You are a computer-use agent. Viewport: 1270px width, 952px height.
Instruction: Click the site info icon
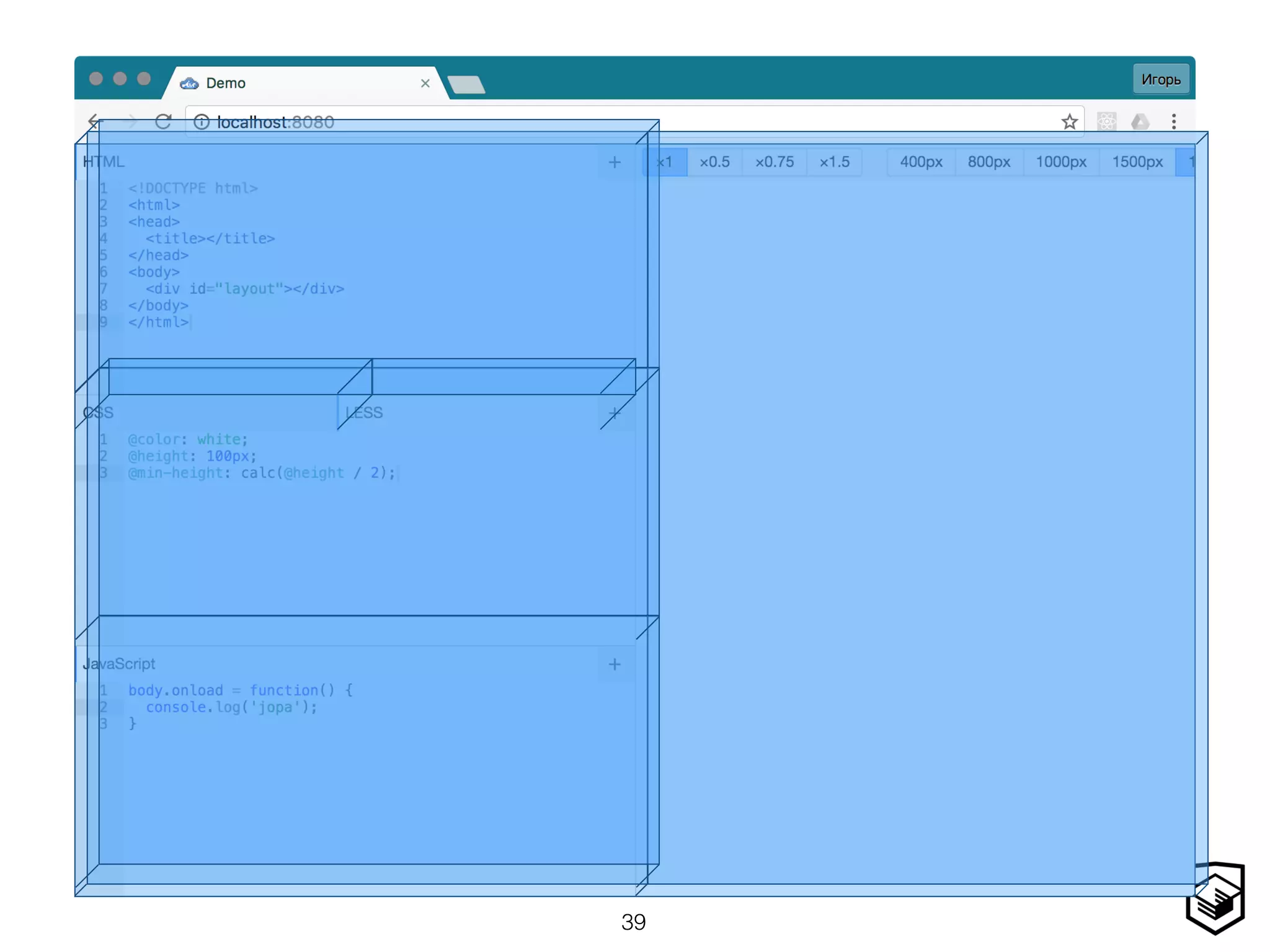pyautogui.click(x=202, y=122)
